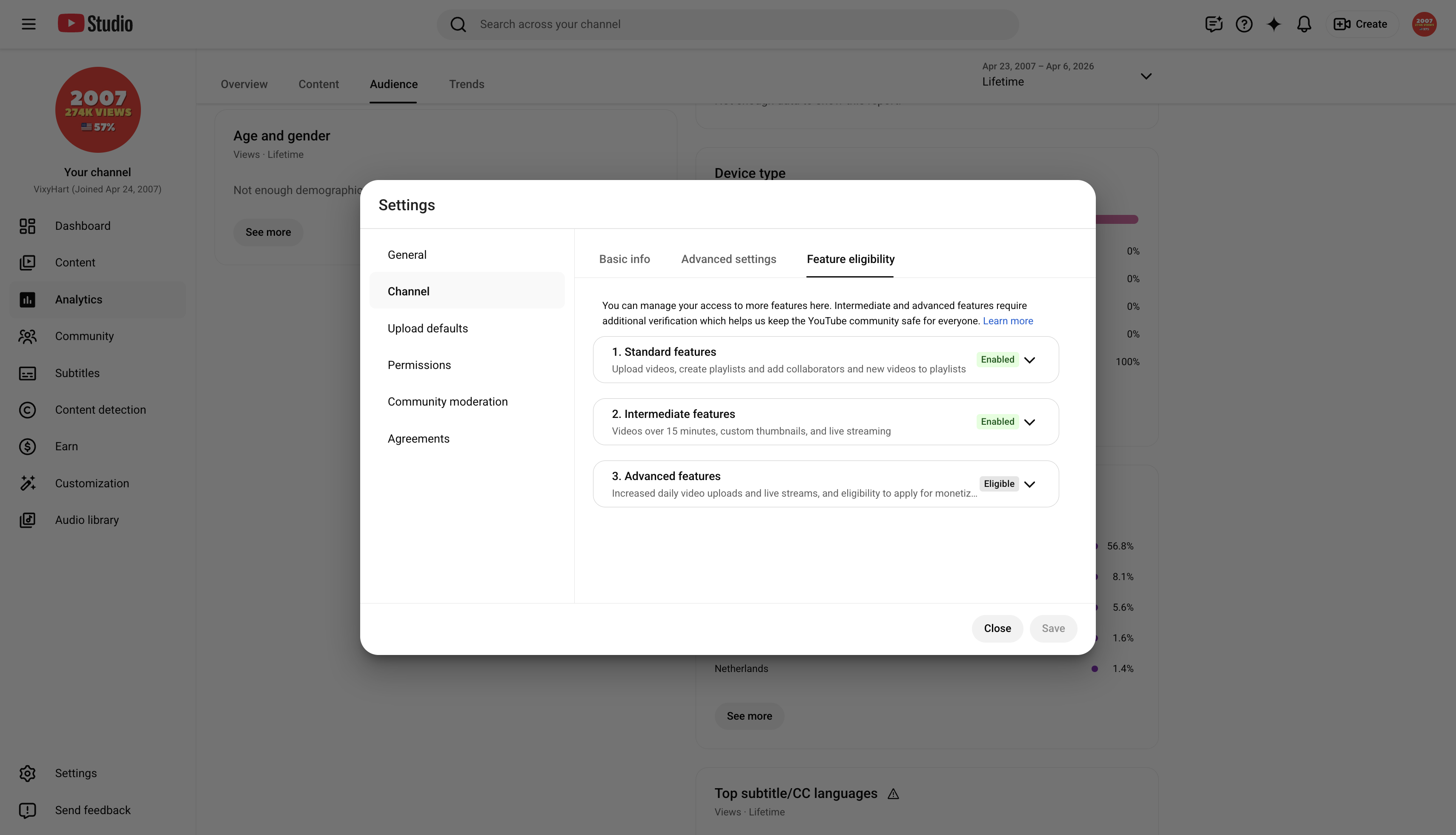Open the Help question mark icon
Image resolution: width=1456 pixels, height=835 pixels.
(1244, 24)
